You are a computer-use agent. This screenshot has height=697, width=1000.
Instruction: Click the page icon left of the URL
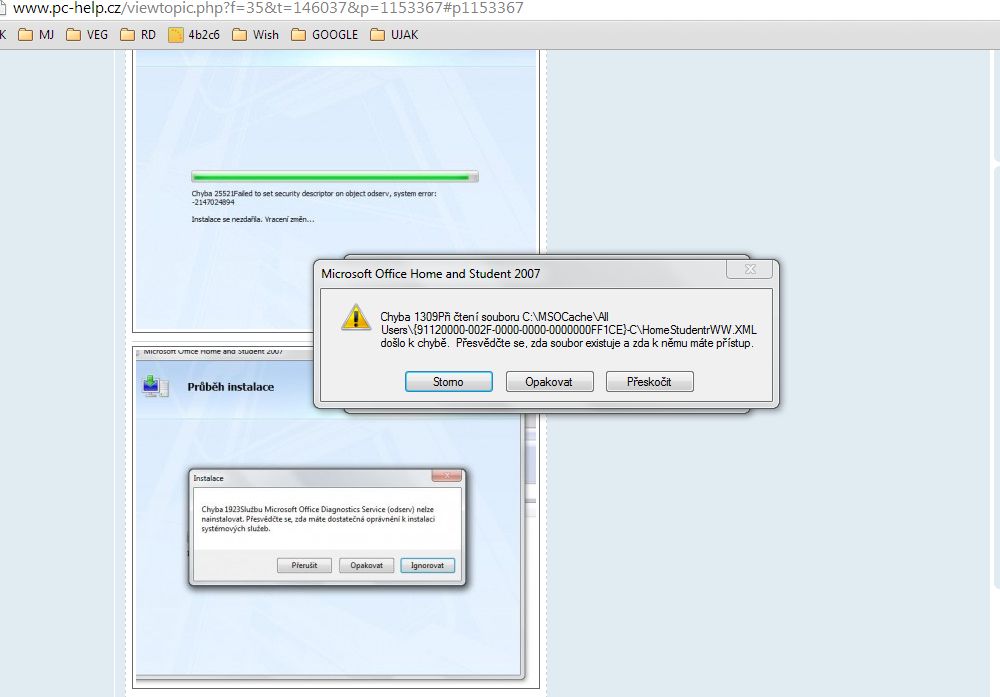(x=3, y=8)
